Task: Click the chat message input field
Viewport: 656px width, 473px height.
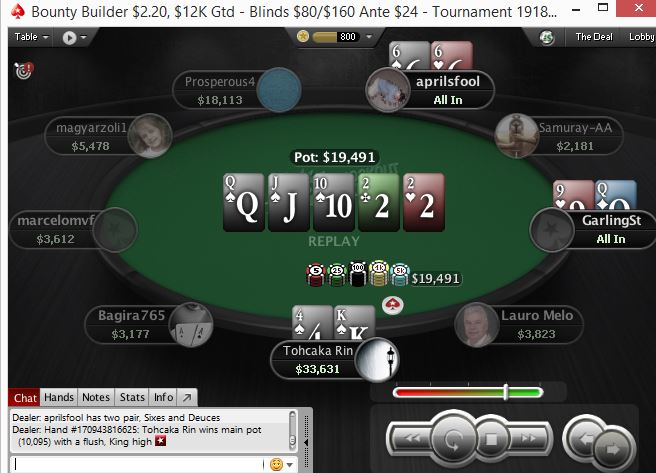Action: point(136,464)
